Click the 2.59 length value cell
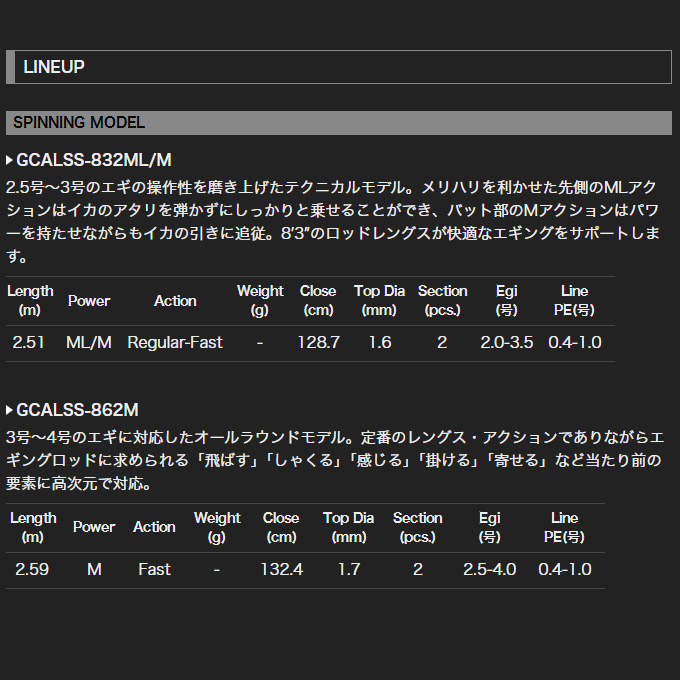Viewport: 680px width, 680px height. click(x=32, y=569)
